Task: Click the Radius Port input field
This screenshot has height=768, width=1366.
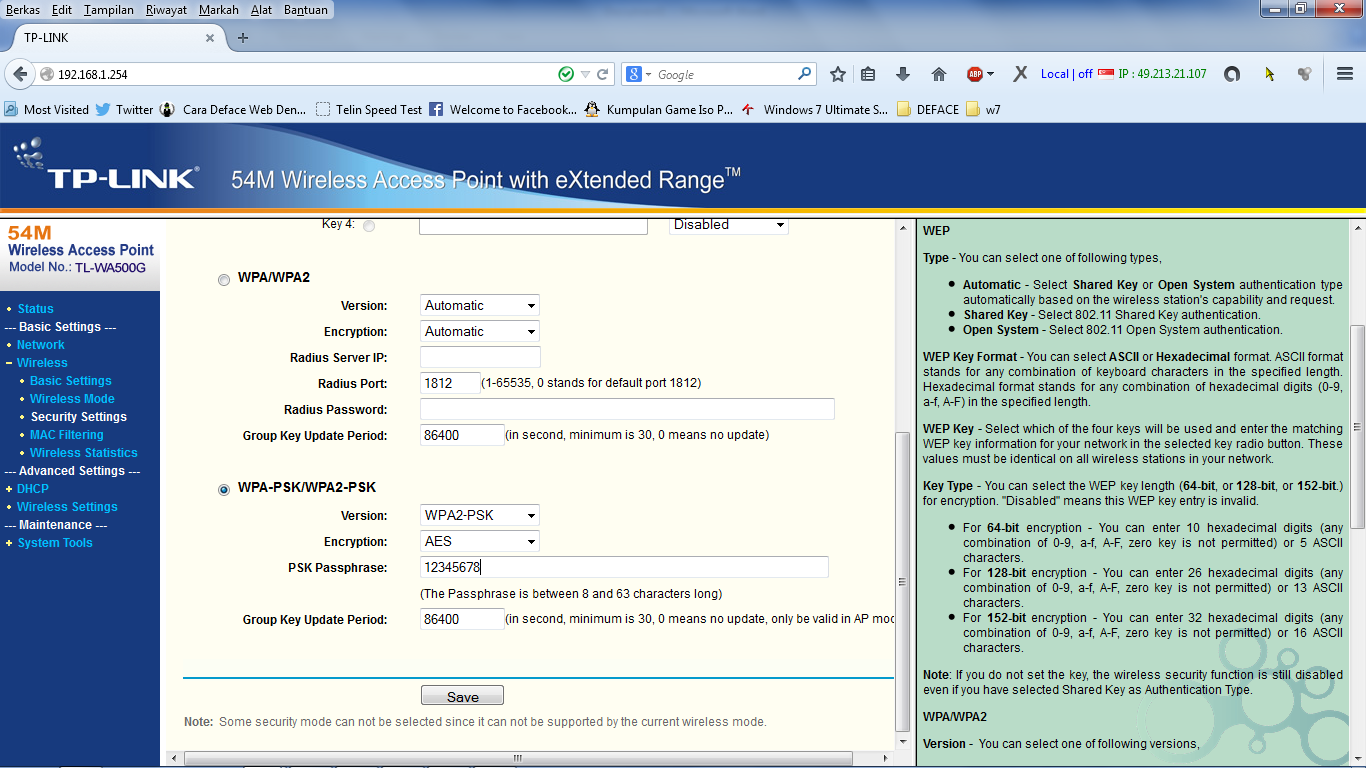Action: (x=450, y=383)
